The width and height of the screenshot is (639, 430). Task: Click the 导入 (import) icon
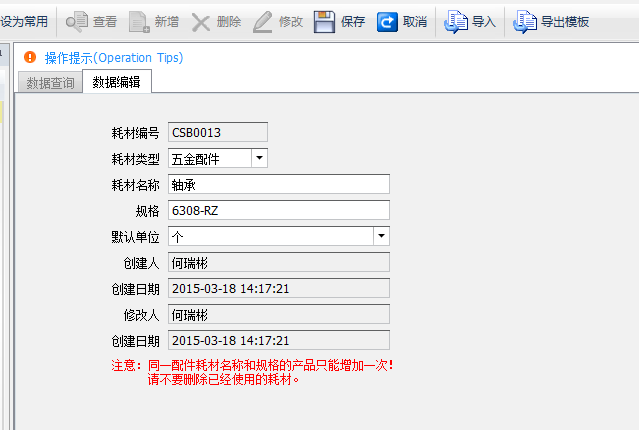[456, 22]
